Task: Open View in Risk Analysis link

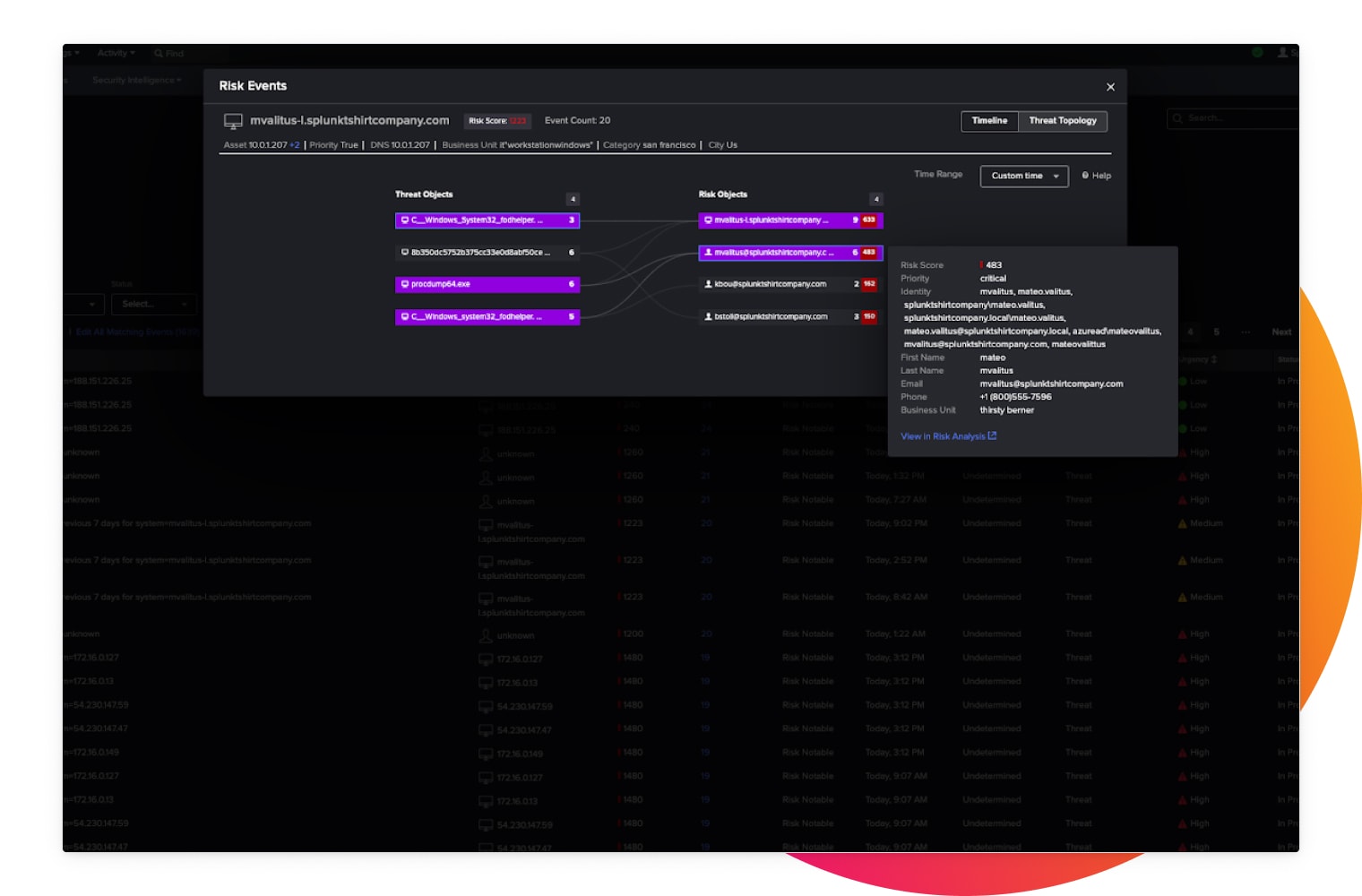Action: 948,436
